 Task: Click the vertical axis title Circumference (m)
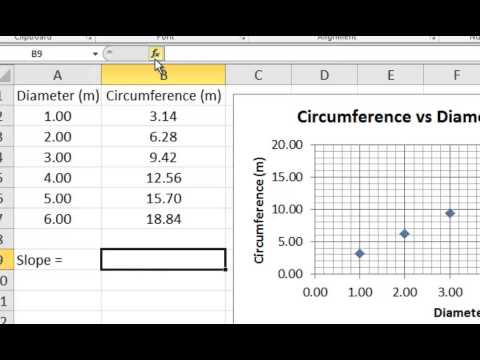tap(259, 210)
